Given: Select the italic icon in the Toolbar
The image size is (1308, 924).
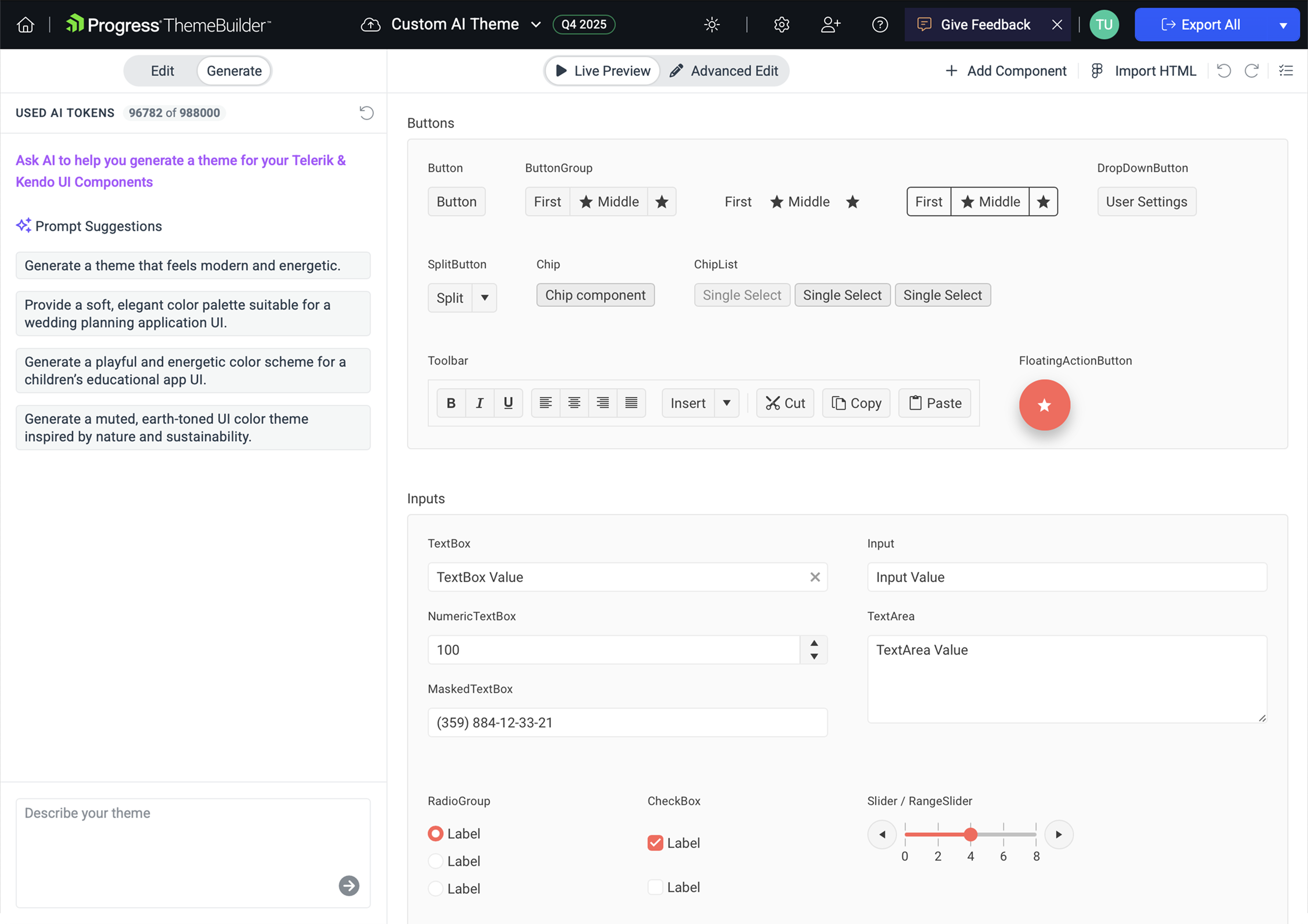Looking at the screenshot, I should click(479, 403).
